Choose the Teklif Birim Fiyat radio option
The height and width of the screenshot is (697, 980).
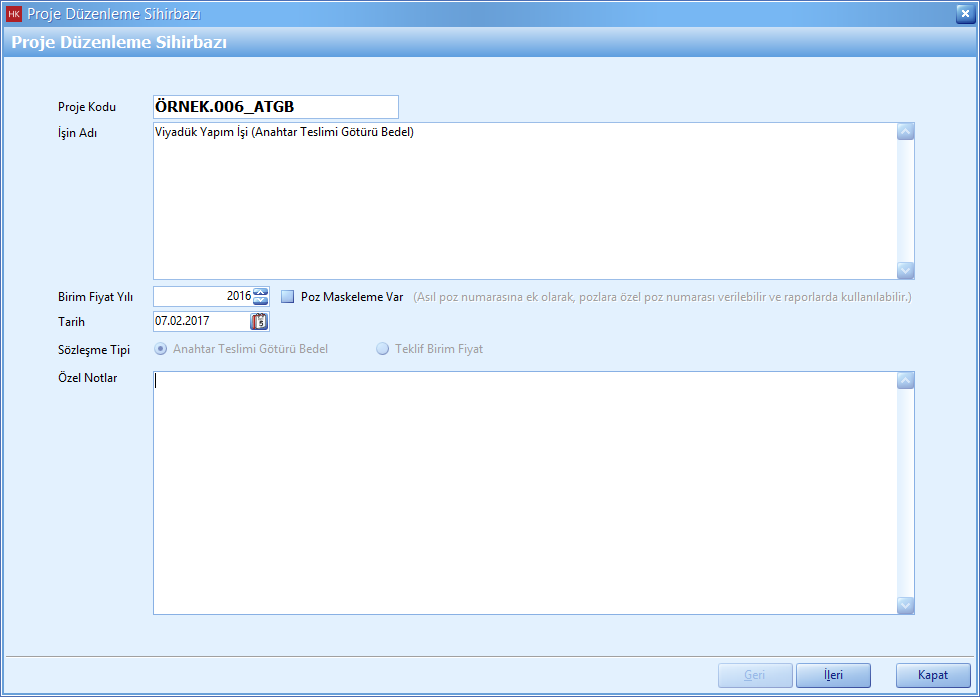[x=382, y=349]
